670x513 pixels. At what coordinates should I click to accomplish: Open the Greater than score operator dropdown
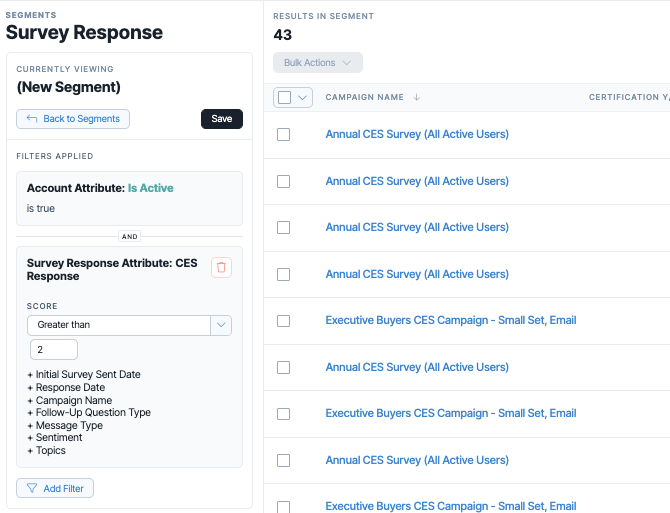(x=129, y=325)
